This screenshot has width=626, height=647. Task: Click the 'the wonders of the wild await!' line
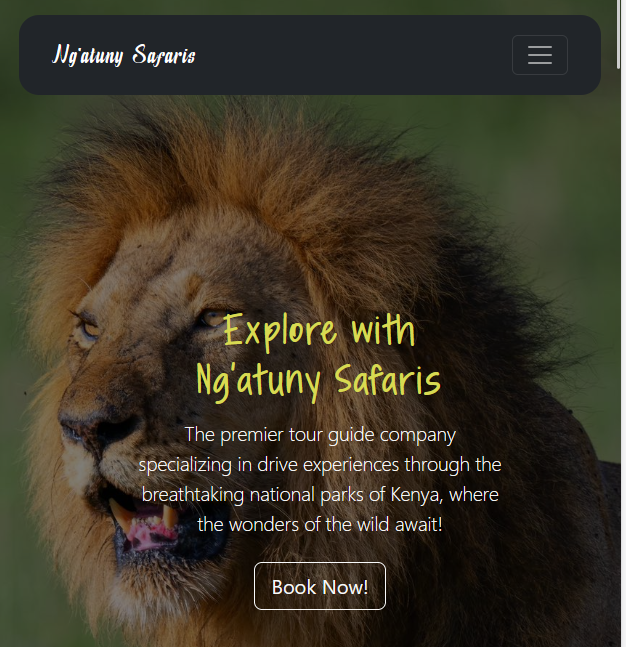(320, 525)
